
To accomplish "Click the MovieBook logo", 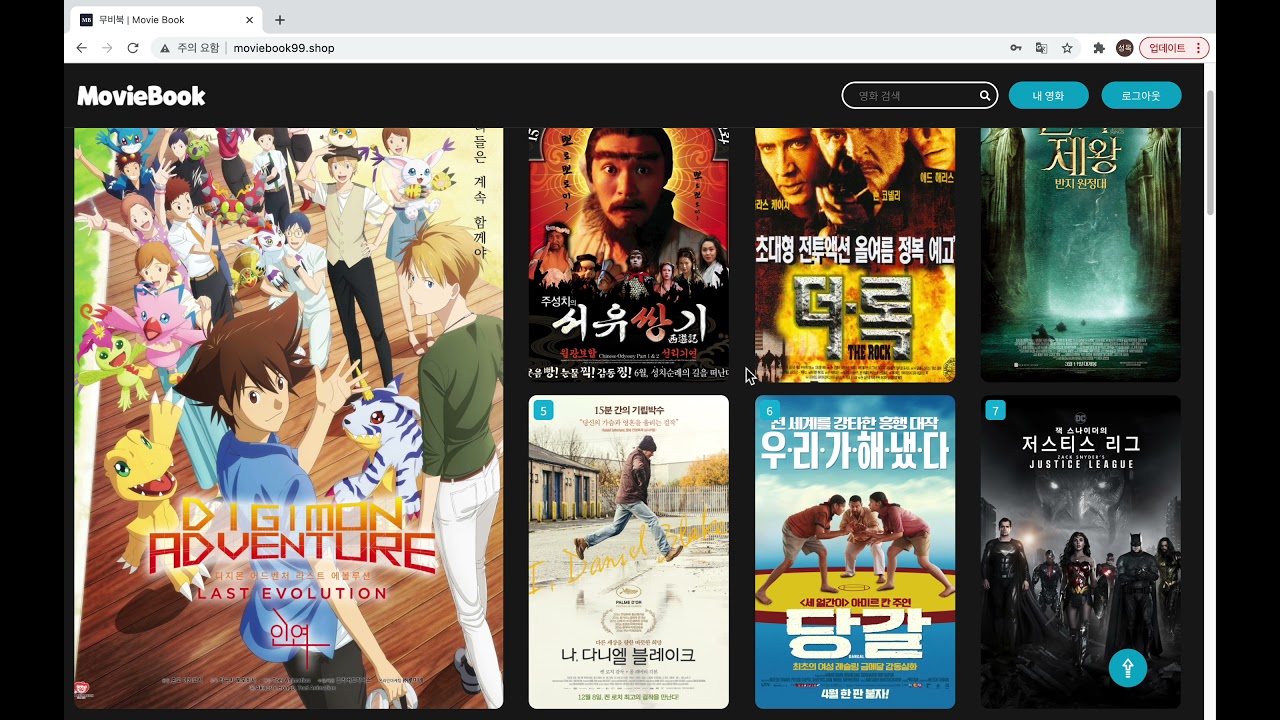I will coord(141,96).
